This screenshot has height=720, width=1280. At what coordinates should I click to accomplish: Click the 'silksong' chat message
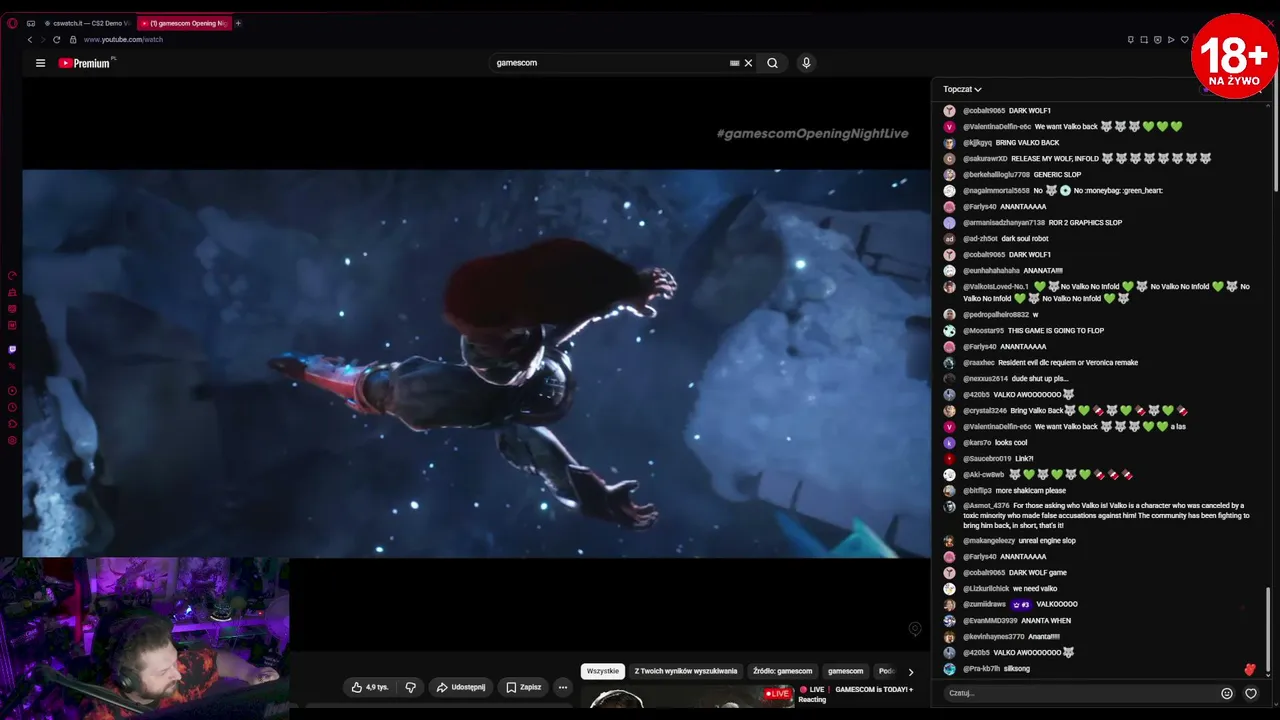(x=1016, y=669)
